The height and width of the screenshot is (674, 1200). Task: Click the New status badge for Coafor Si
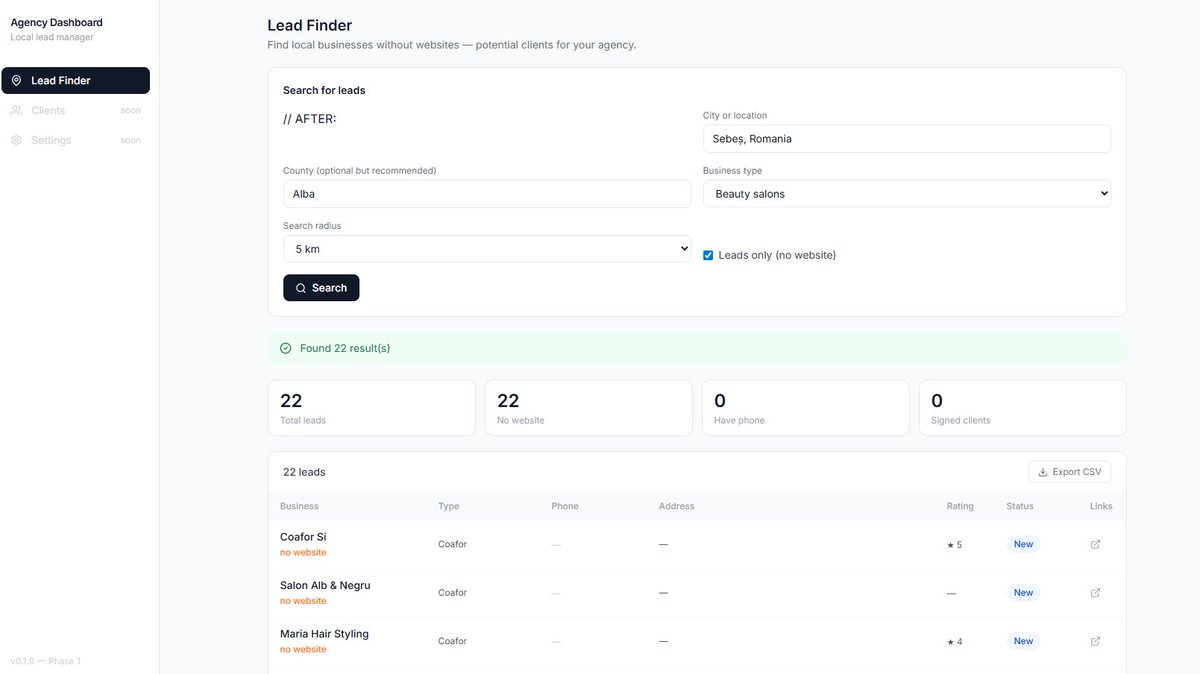point(1023,544)
